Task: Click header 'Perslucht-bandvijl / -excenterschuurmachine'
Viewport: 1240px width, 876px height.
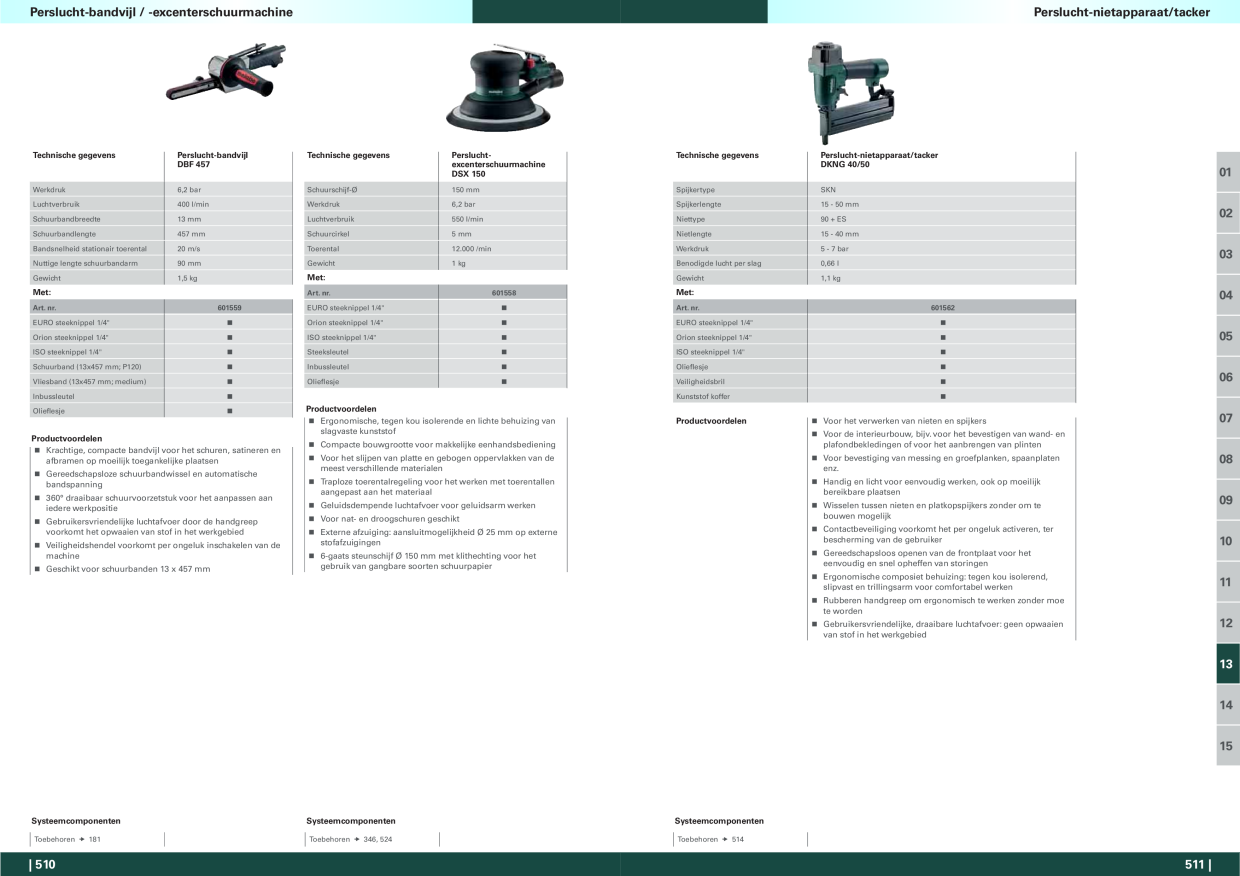Action: click(162, 12)
